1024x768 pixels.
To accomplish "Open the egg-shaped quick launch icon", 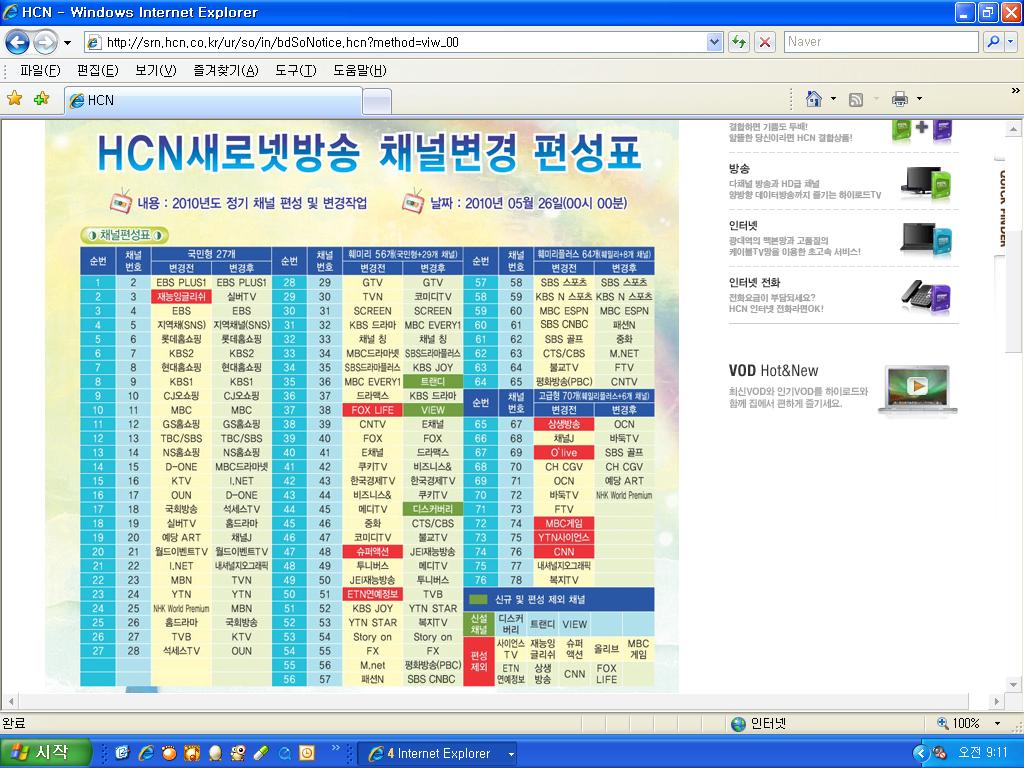I will [x=215, y=753].
